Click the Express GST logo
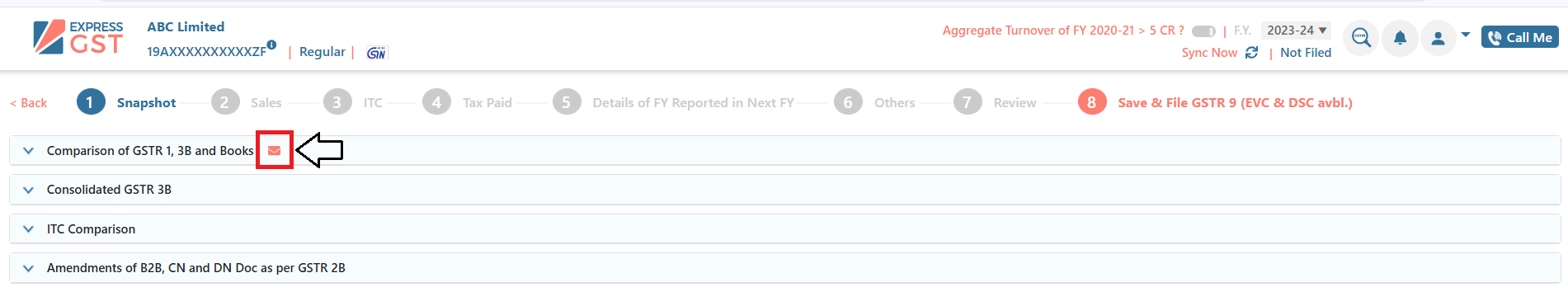Viewport: 1568px width, 306px height. [x=78, y=37]
